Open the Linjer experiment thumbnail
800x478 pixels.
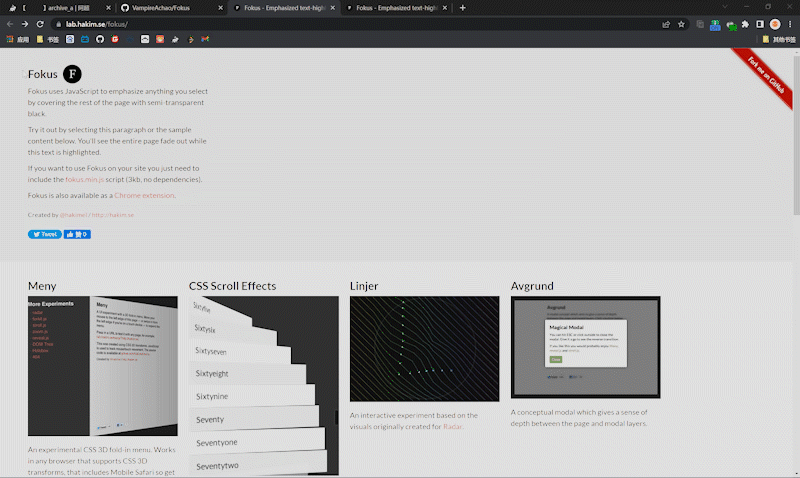pos(424,349)
